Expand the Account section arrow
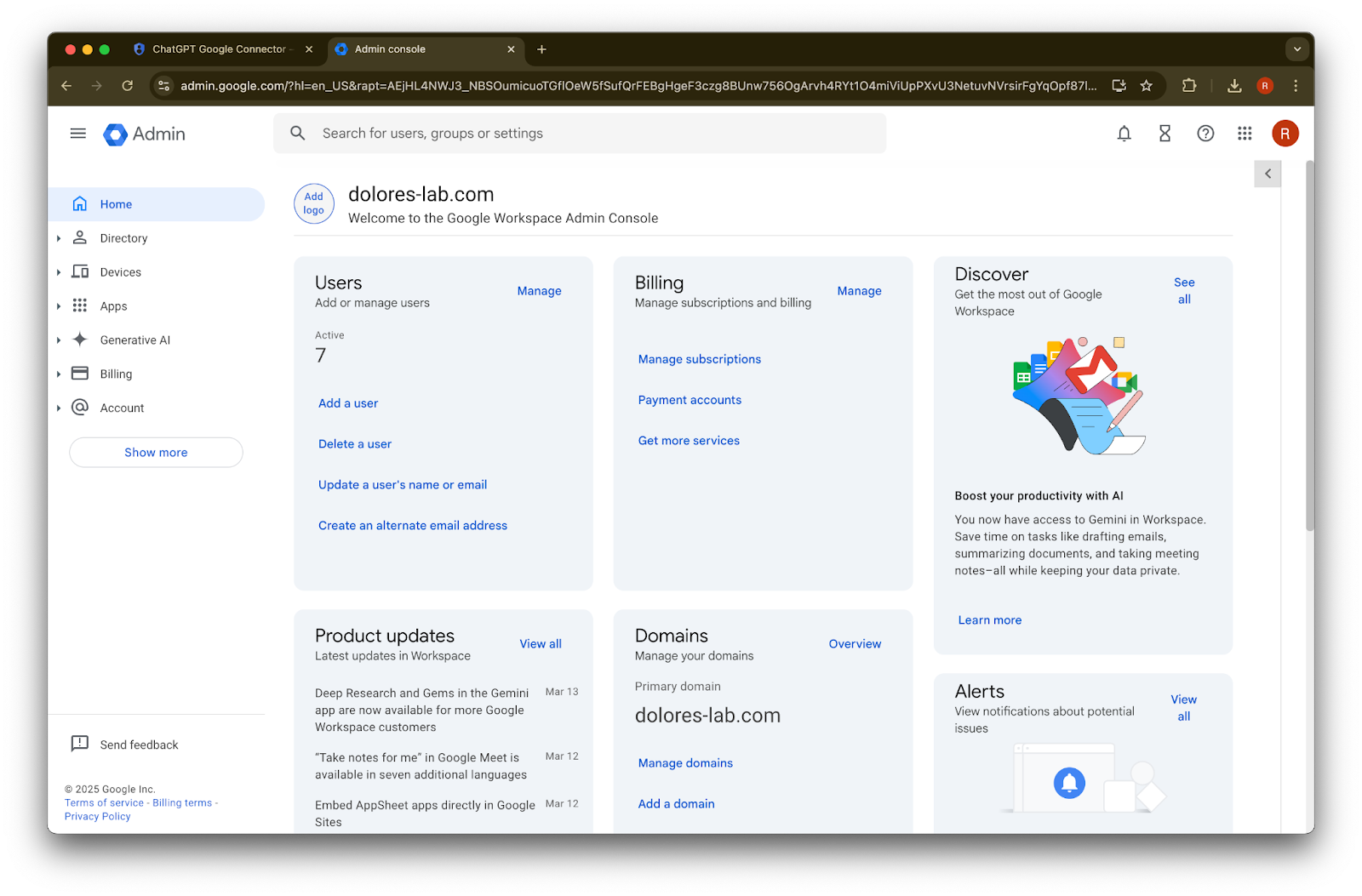1362x896 pixels. (x=59, y=408)
